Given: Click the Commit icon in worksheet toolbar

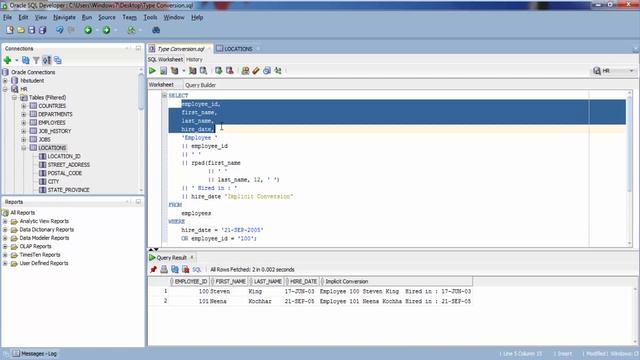Looking at the screenshot, I should pos(219,71).
